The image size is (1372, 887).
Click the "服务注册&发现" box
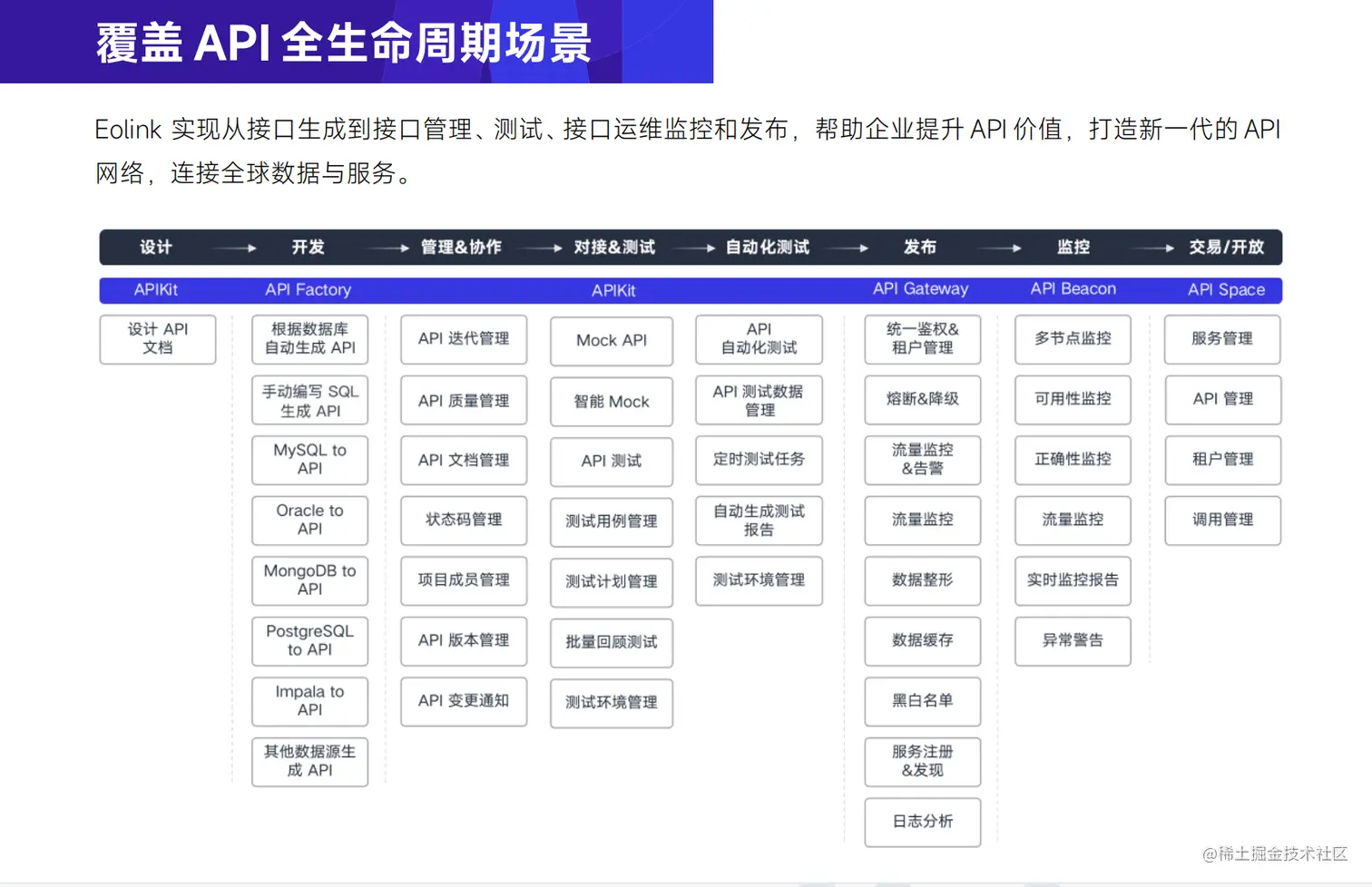[x=923, y=762]
